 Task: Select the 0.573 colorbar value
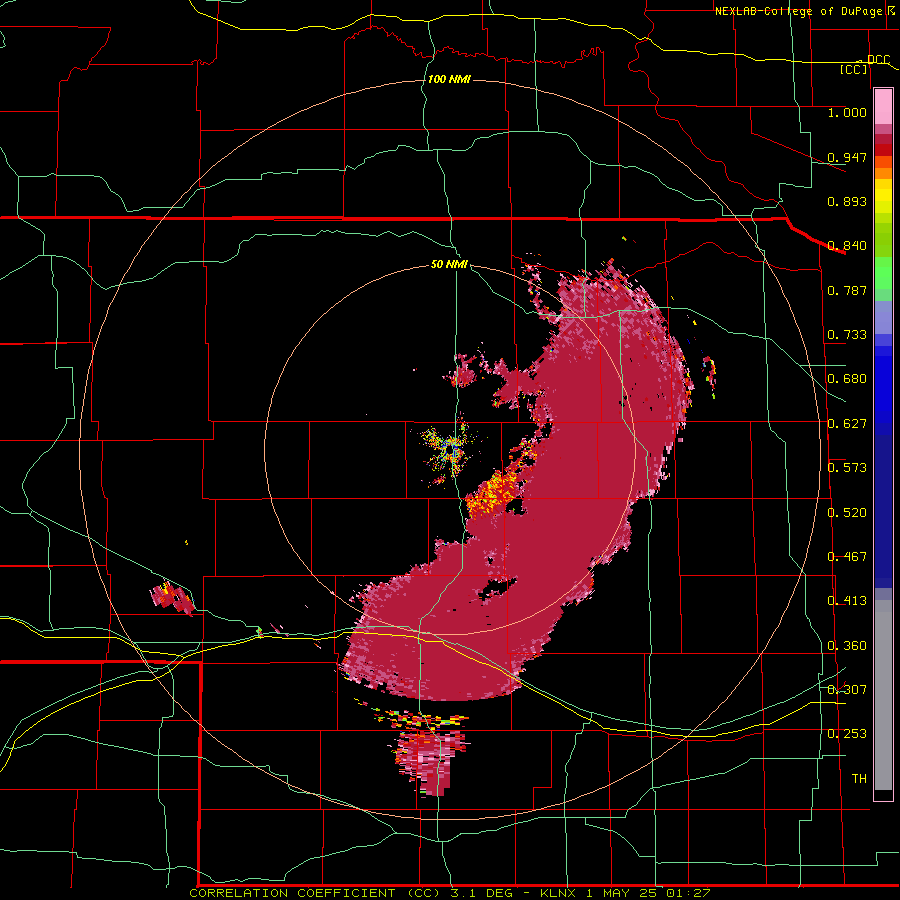(x=847, y=468)
